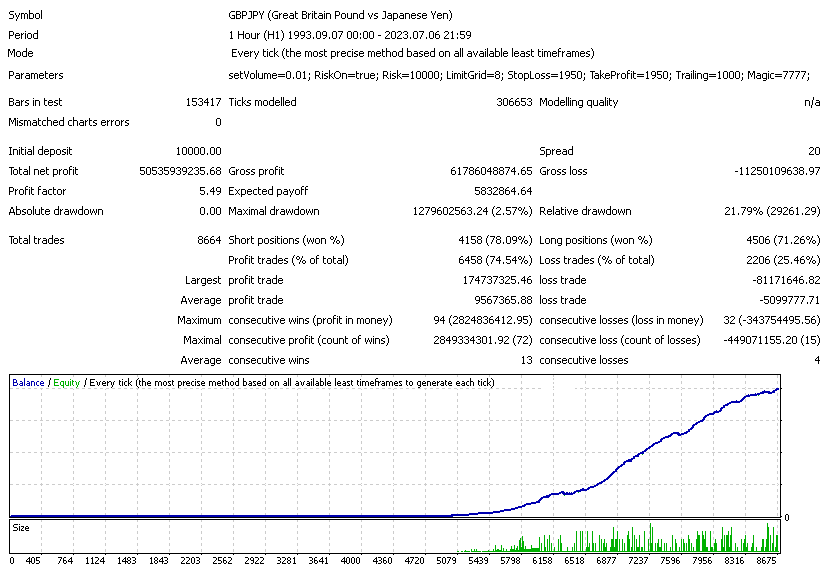This screenshot has height=569, width=832.
Task: Select Average loss trade value -5099777.71
Action: [x=790, y=300]
